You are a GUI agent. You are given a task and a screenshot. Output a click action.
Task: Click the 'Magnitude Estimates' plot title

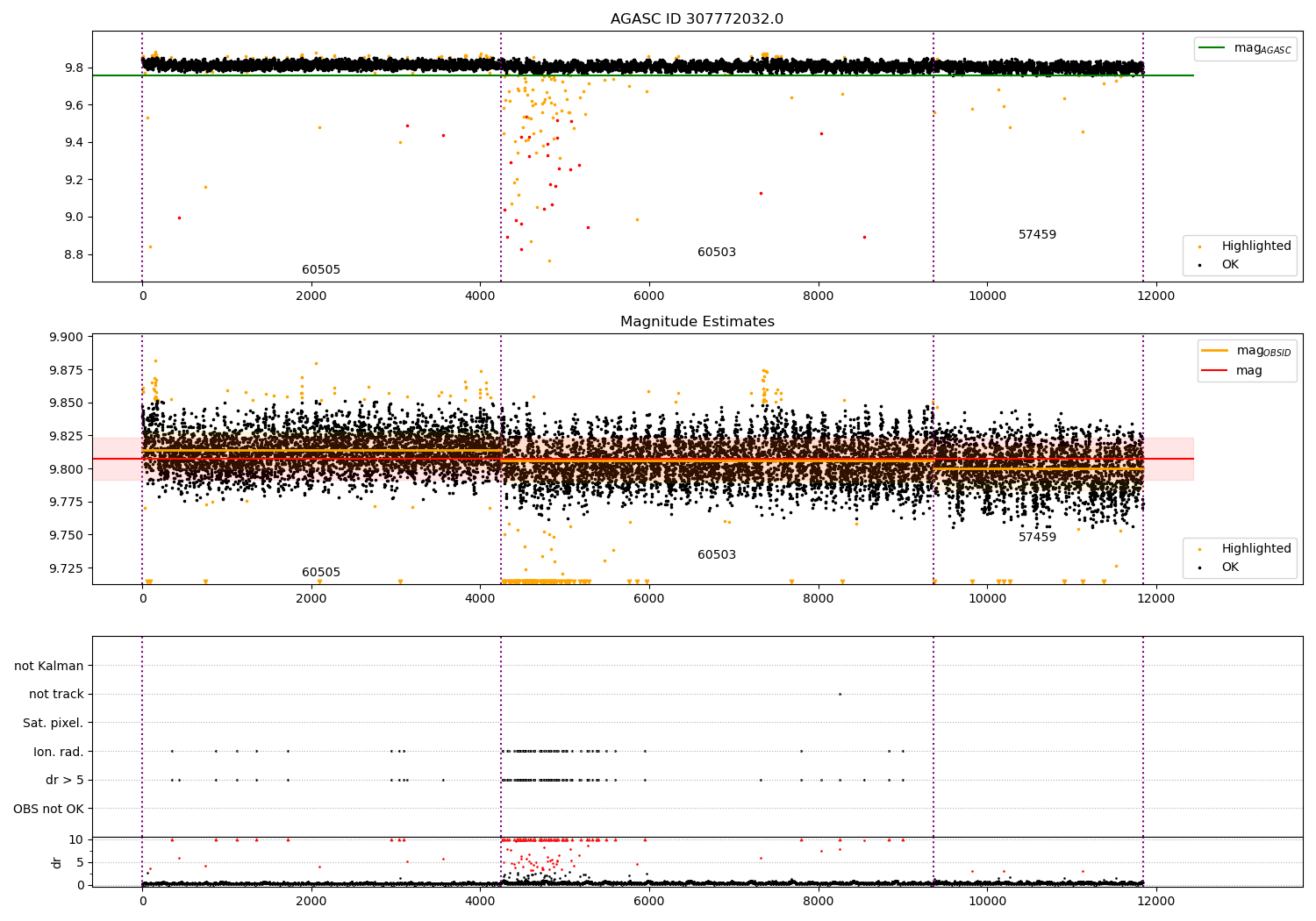coord(697,322)
